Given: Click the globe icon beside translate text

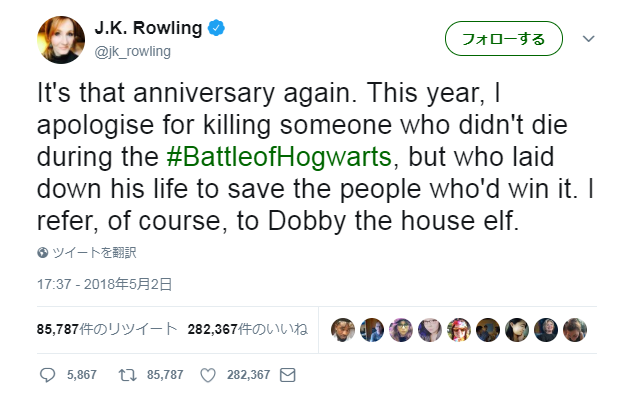Looking at the screenshot, I should pos(43,252).
